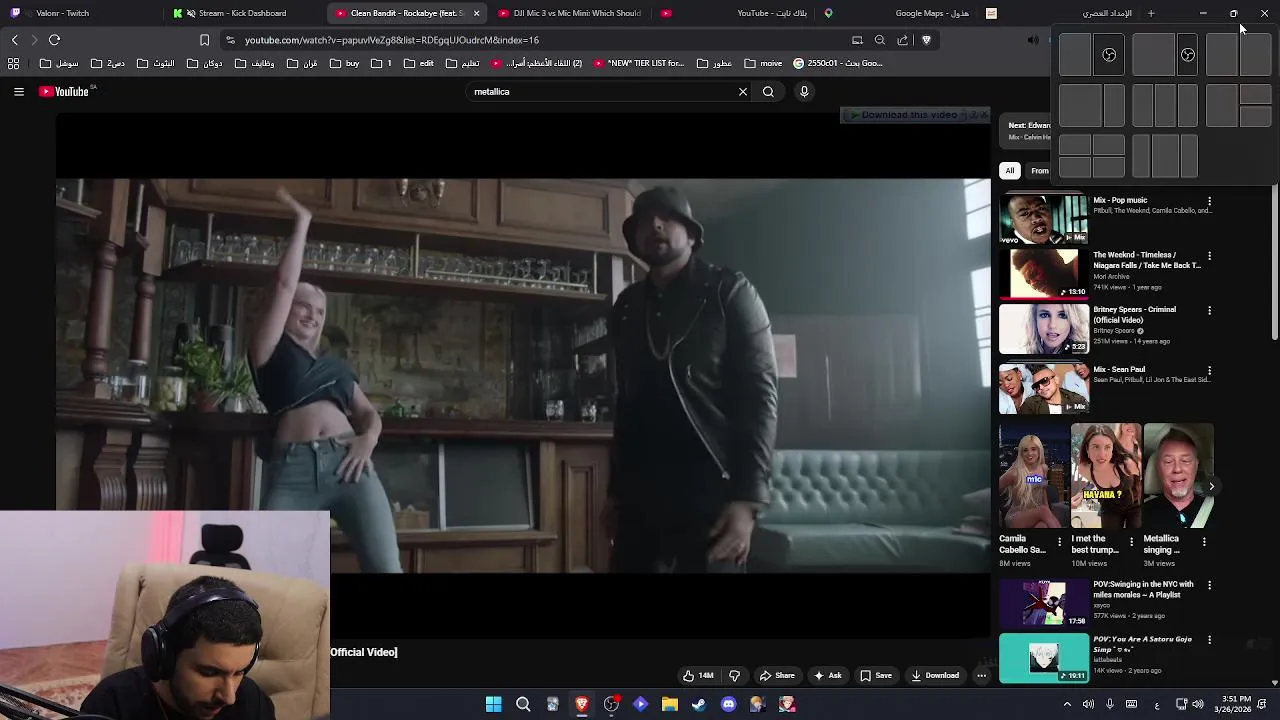Like the video with 14M likes

698,676
